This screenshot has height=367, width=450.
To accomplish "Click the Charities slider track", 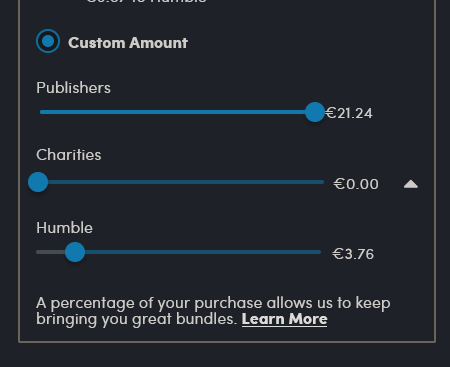I will 182,182.
